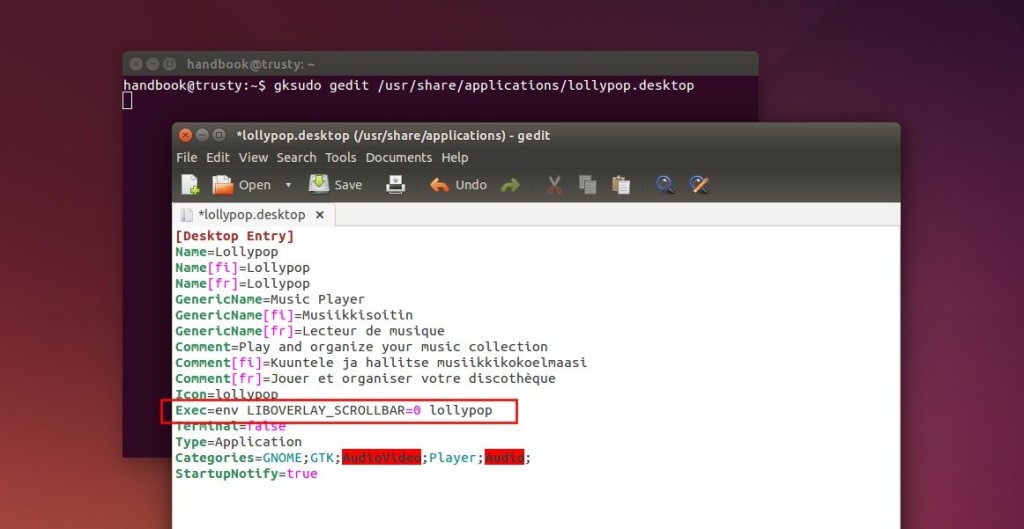The width and height of the screenshot is (1024, 529).
Task: Click the Redo arrow icon
Action: pyautogui.click(x=510, y=185)
